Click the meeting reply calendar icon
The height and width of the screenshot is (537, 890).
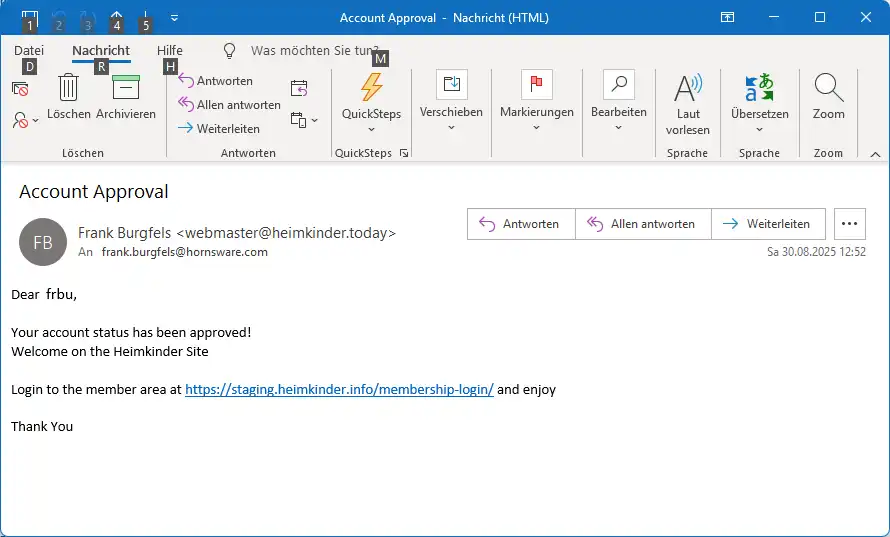coord(299,89)
